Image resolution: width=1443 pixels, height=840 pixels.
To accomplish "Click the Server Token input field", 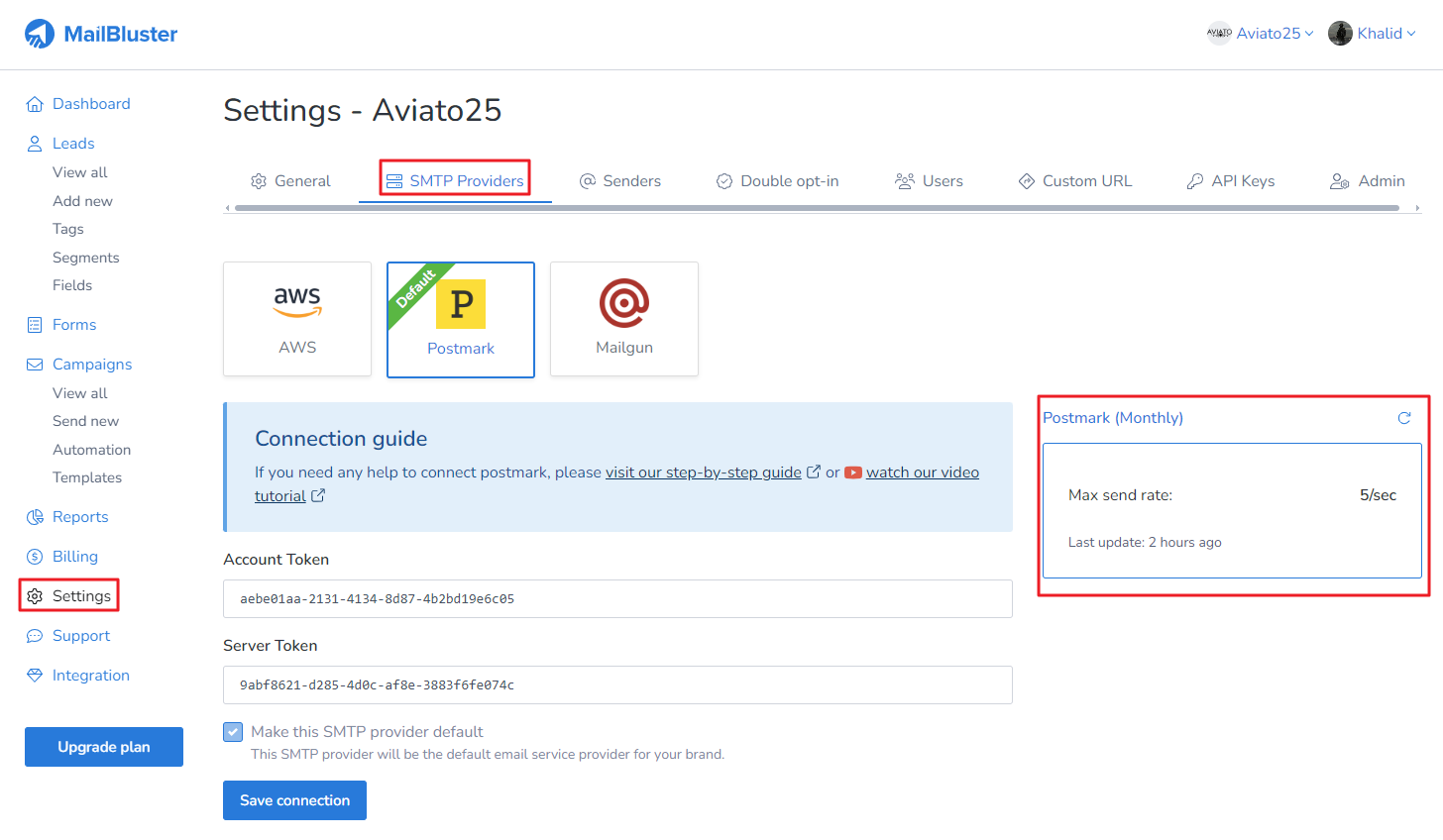I will click(x=617, y=685).
